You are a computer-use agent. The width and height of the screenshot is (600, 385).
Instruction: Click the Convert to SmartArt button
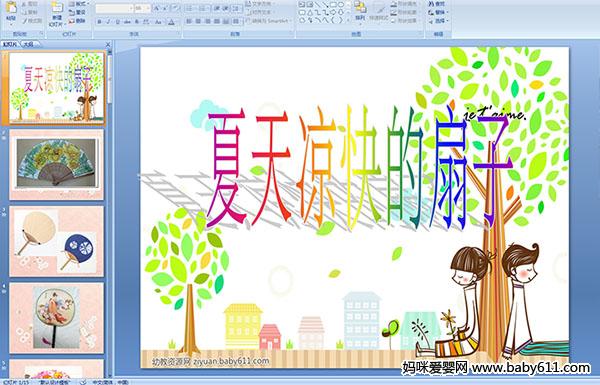(269, 21)
